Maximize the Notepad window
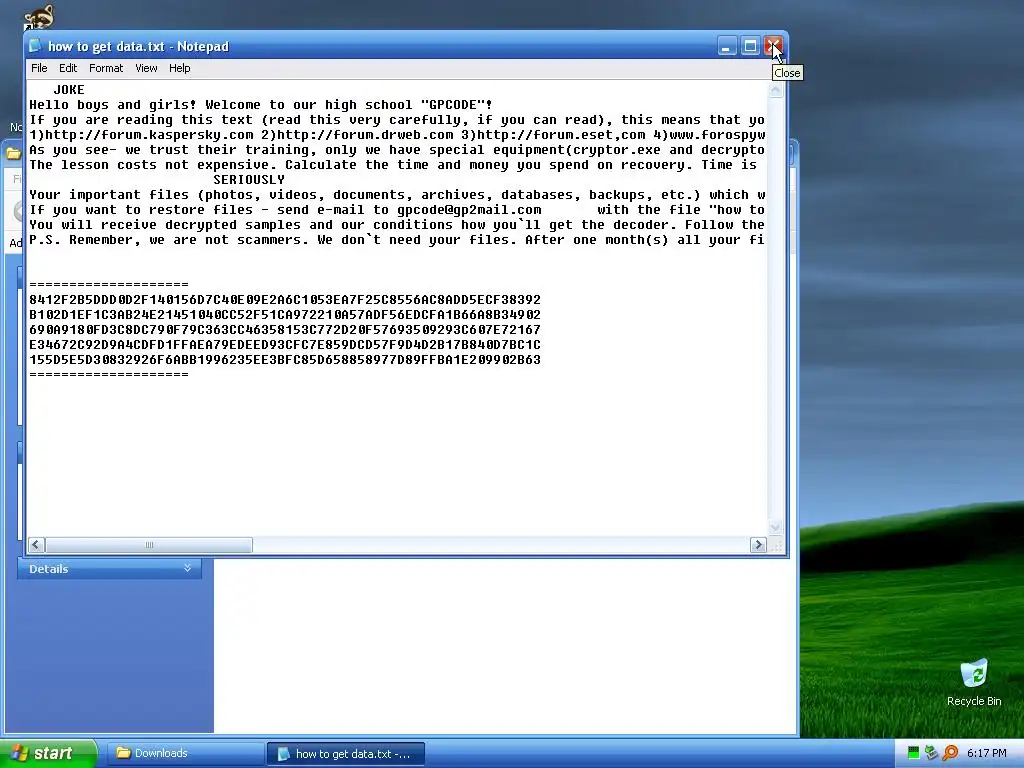The image size is (1024, 768). [x=750, y=46]
